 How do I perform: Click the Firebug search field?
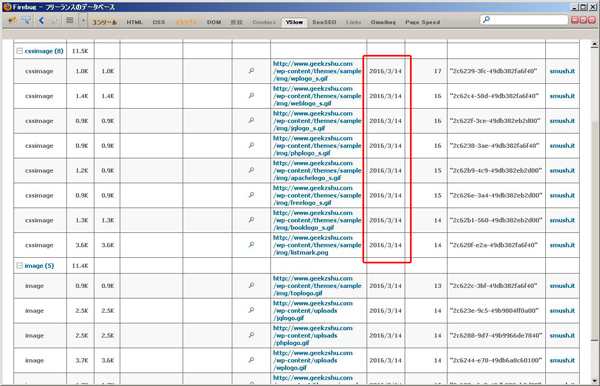524,20
